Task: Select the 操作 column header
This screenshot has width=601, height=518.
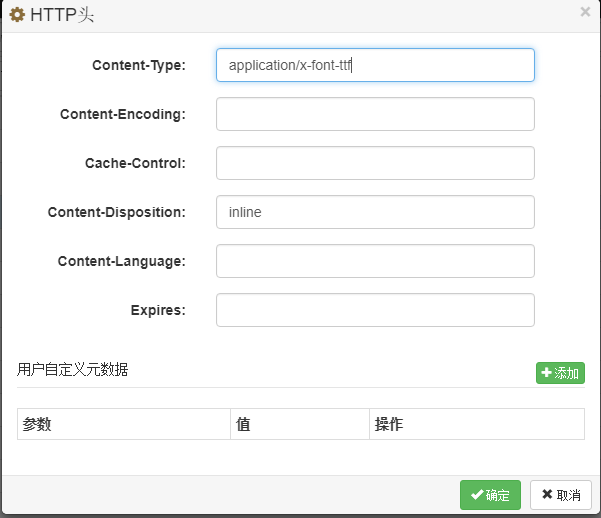Action: [388, 424]
